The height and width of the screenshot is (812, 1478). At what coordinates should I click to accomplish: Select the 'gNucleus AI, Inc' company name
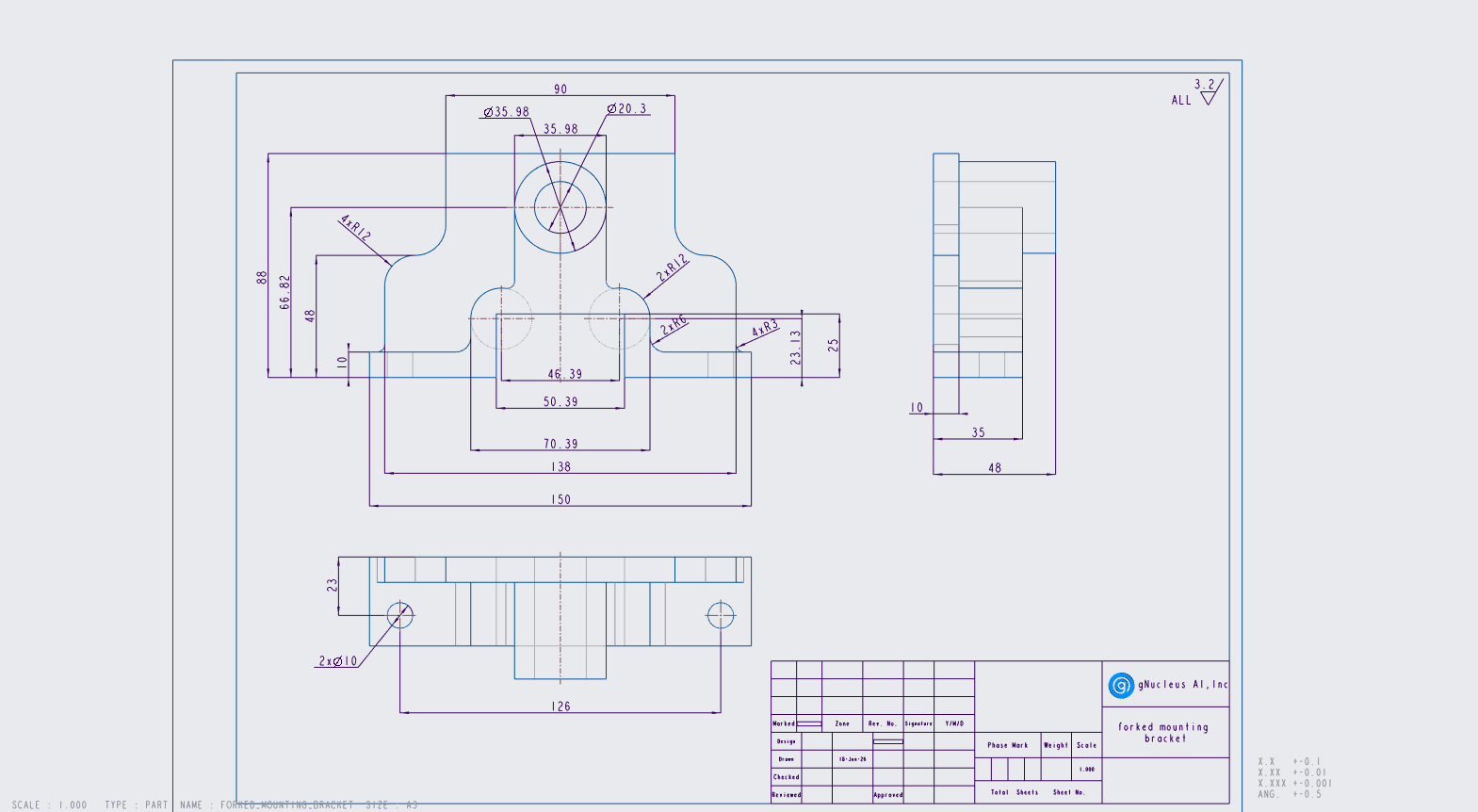coord(1183,685)
